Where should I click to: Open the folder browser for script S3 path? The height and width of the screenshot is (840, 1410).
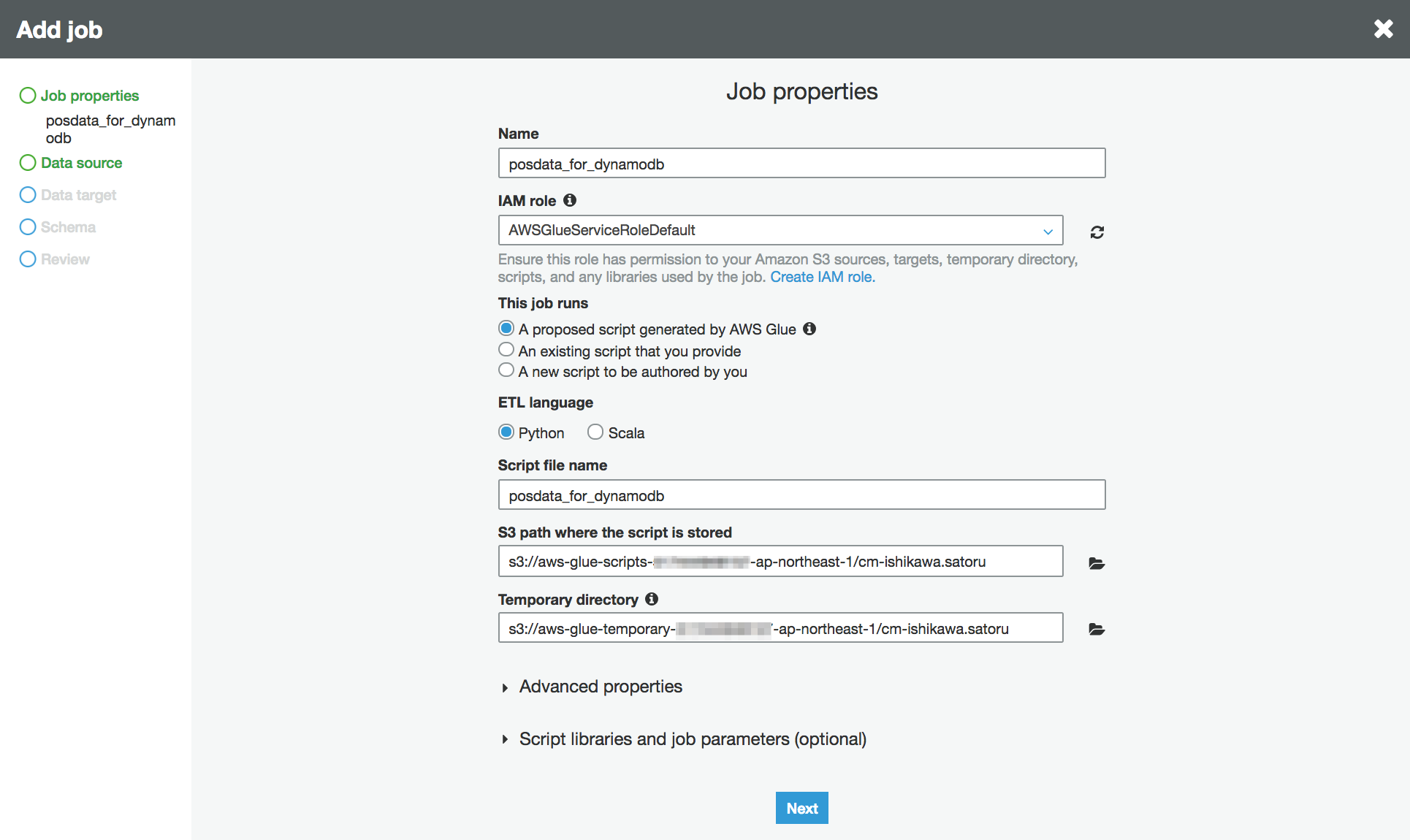point(1096,563)
